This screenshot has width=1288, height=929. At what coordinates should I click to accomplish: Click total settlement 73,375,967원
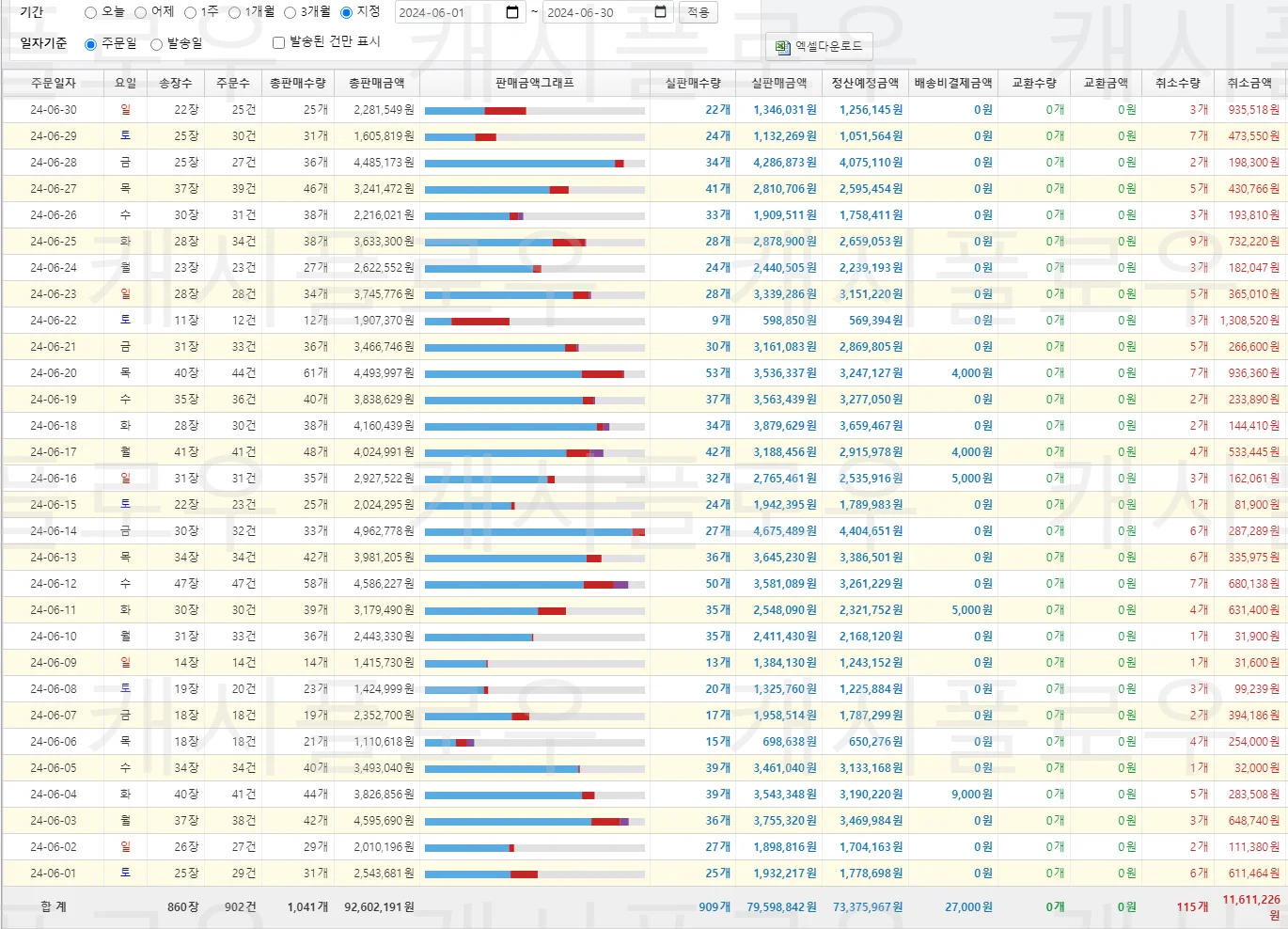(x=868, y=907)
